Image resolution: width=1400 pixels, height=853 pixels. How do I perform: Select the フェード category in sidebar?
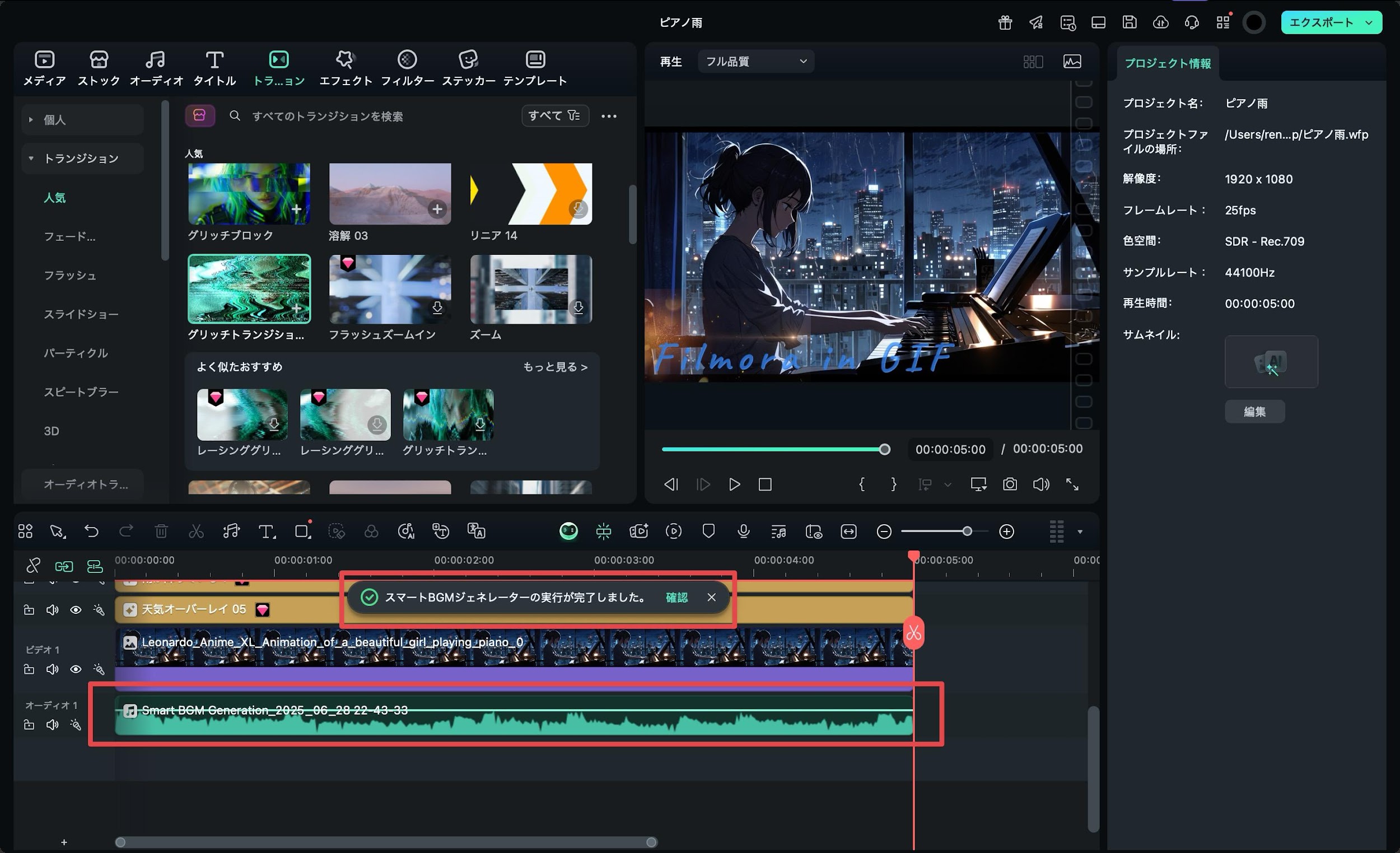pos(69,236)
